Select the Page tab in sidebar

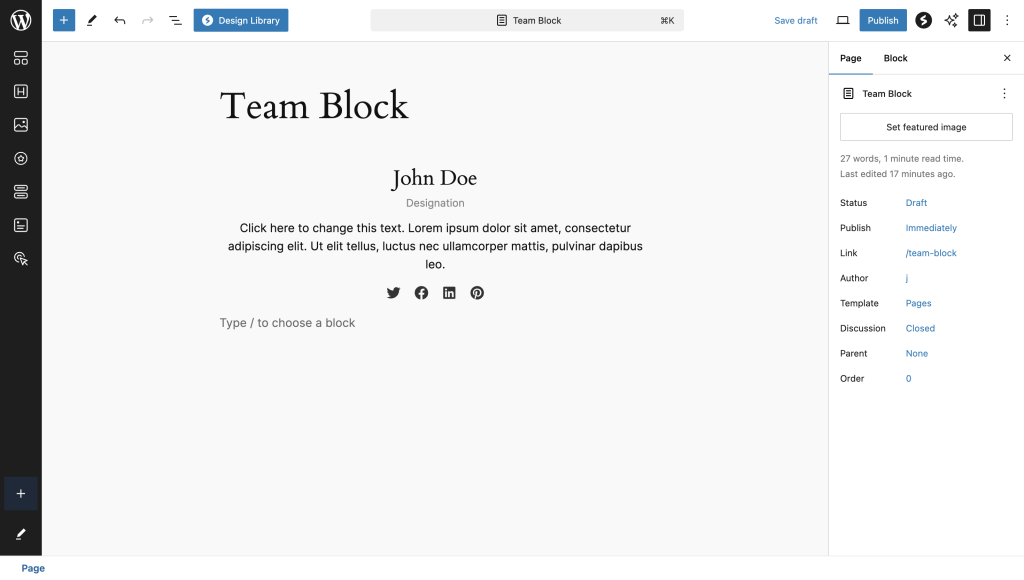[x=851, y=58]
